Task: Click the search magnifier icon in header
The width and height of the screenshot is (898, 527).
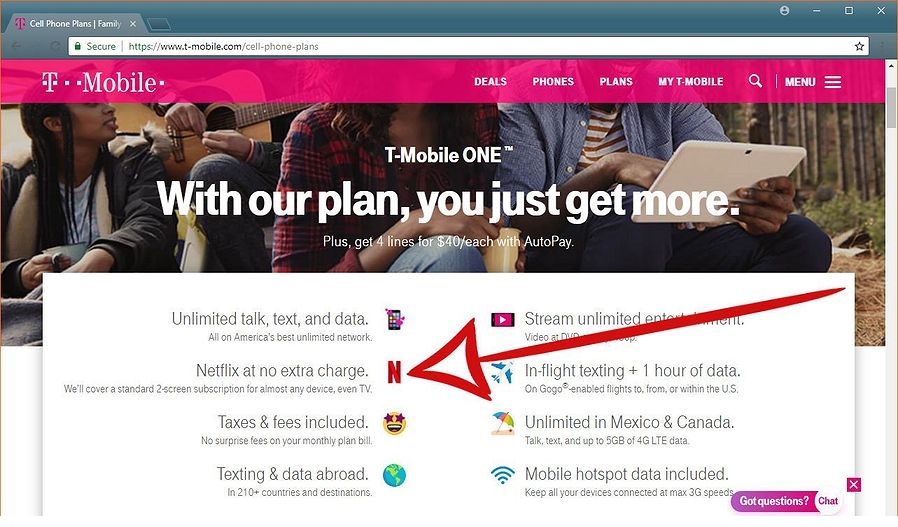Action: [x=755, y=81]
